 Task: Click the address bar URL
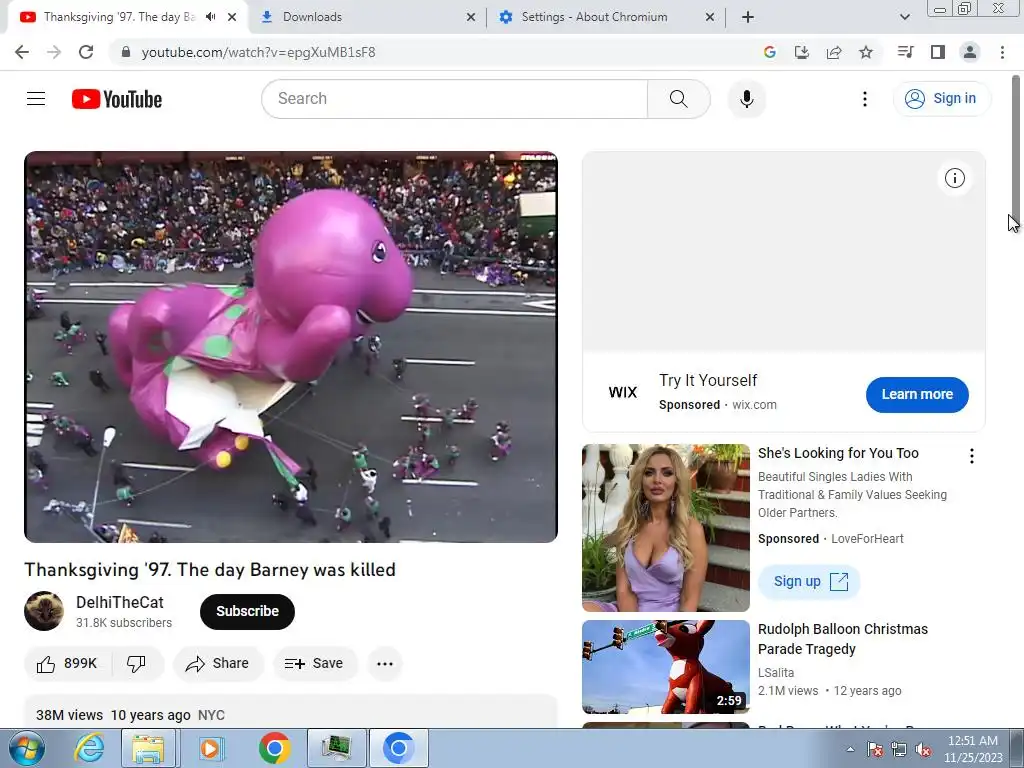point(259,52)
